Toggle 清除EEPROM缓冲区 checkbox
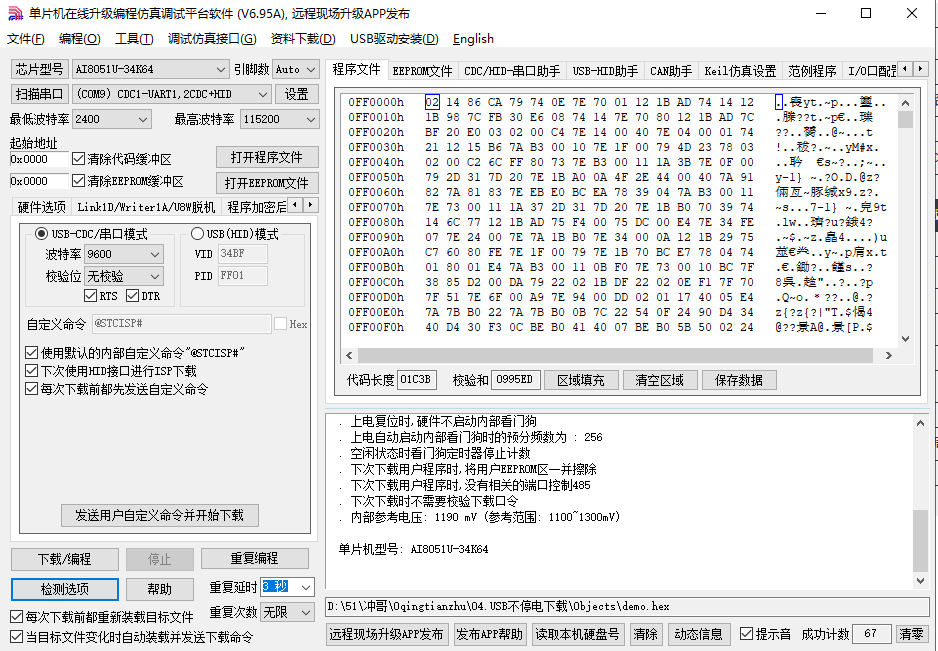This screenshot has width=938, height=651. pyautogui.click(x=78, y=181)
